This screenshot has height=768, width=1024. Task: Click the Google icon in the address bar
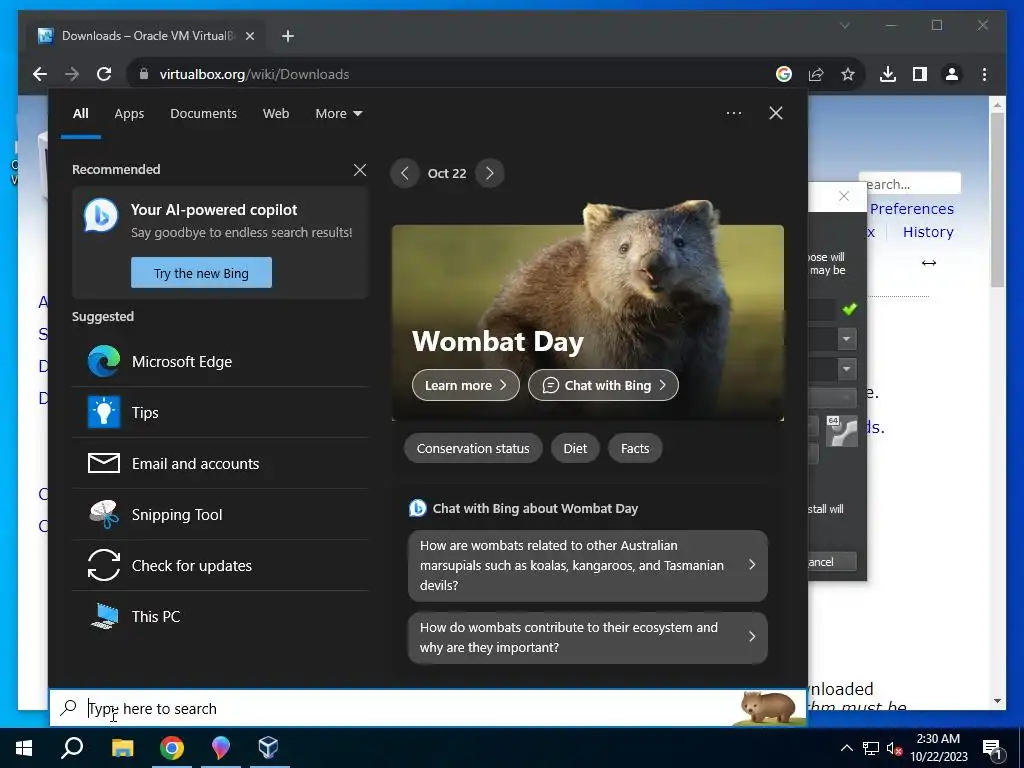click(784, 74)
